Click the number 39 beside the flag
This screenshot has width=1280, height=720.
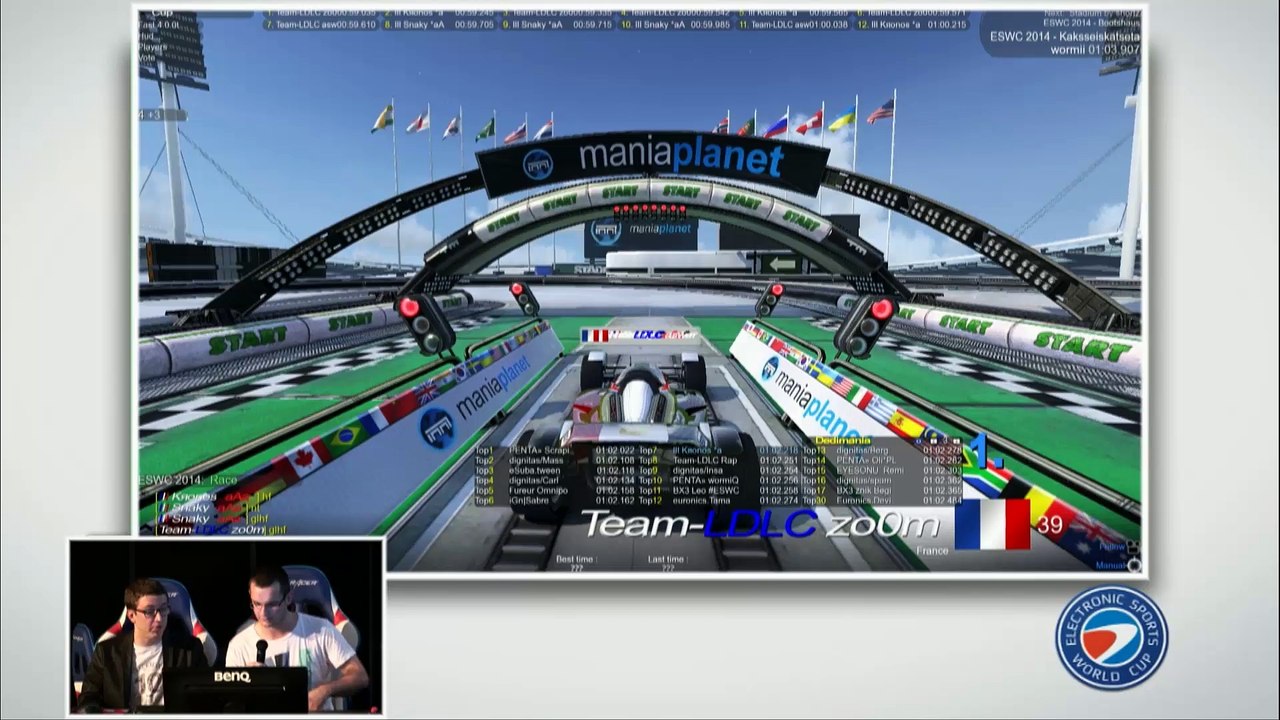[x=1050, y=524]
